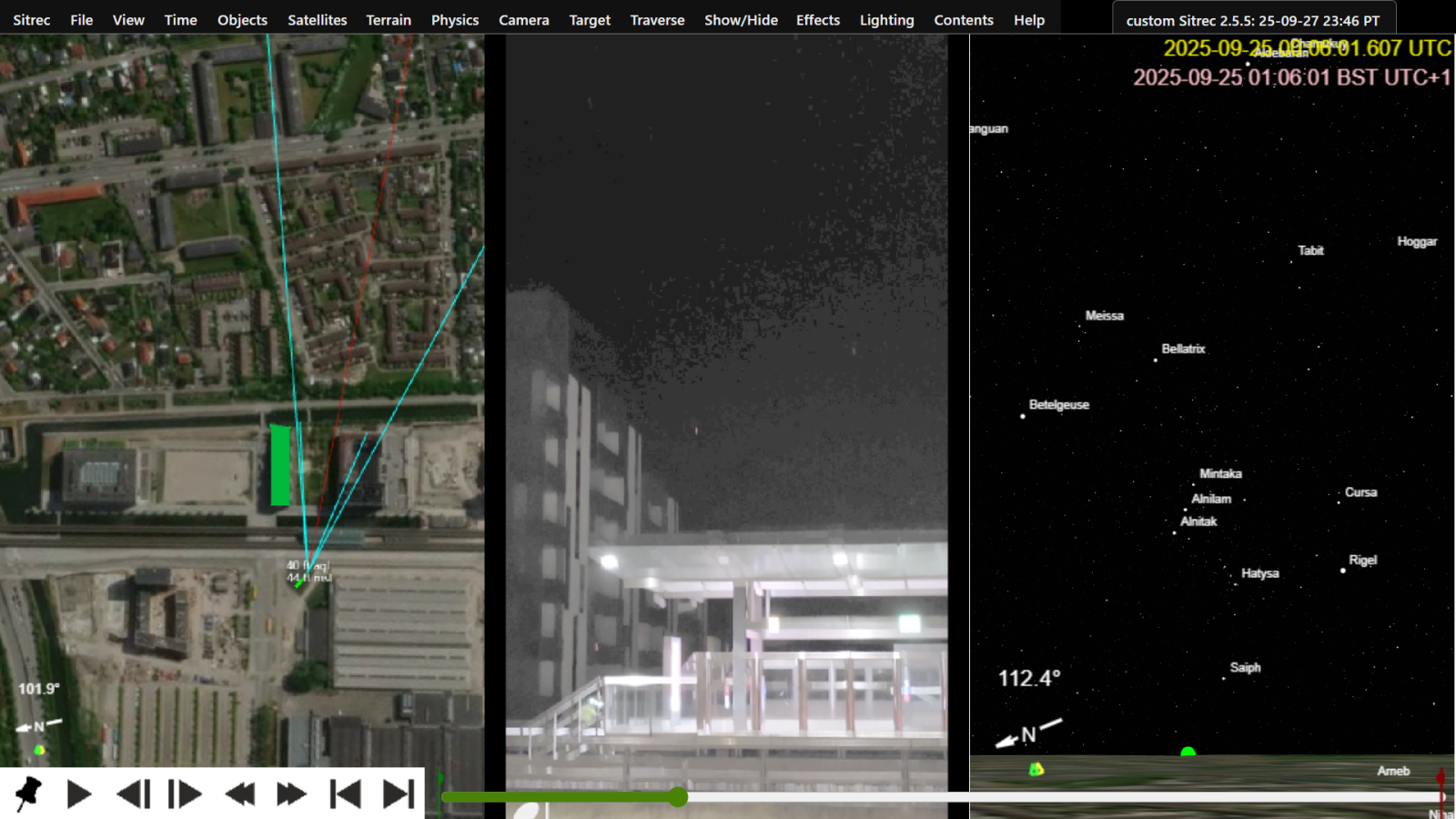
Task: Jump to the last frame
Action: (x=398, y=794)
